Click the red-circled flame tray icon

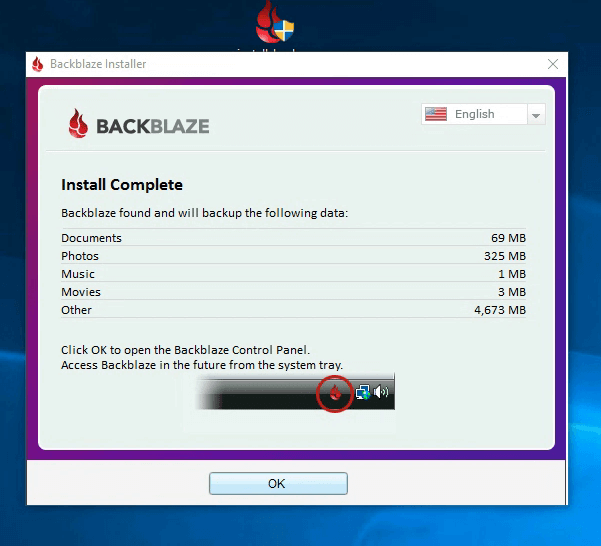335,394
